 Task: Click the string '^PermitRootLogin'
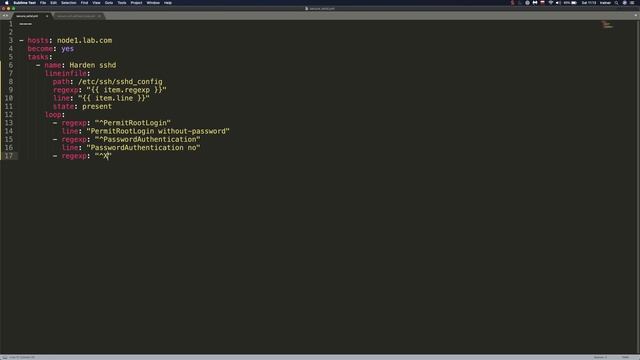(133, 122)
